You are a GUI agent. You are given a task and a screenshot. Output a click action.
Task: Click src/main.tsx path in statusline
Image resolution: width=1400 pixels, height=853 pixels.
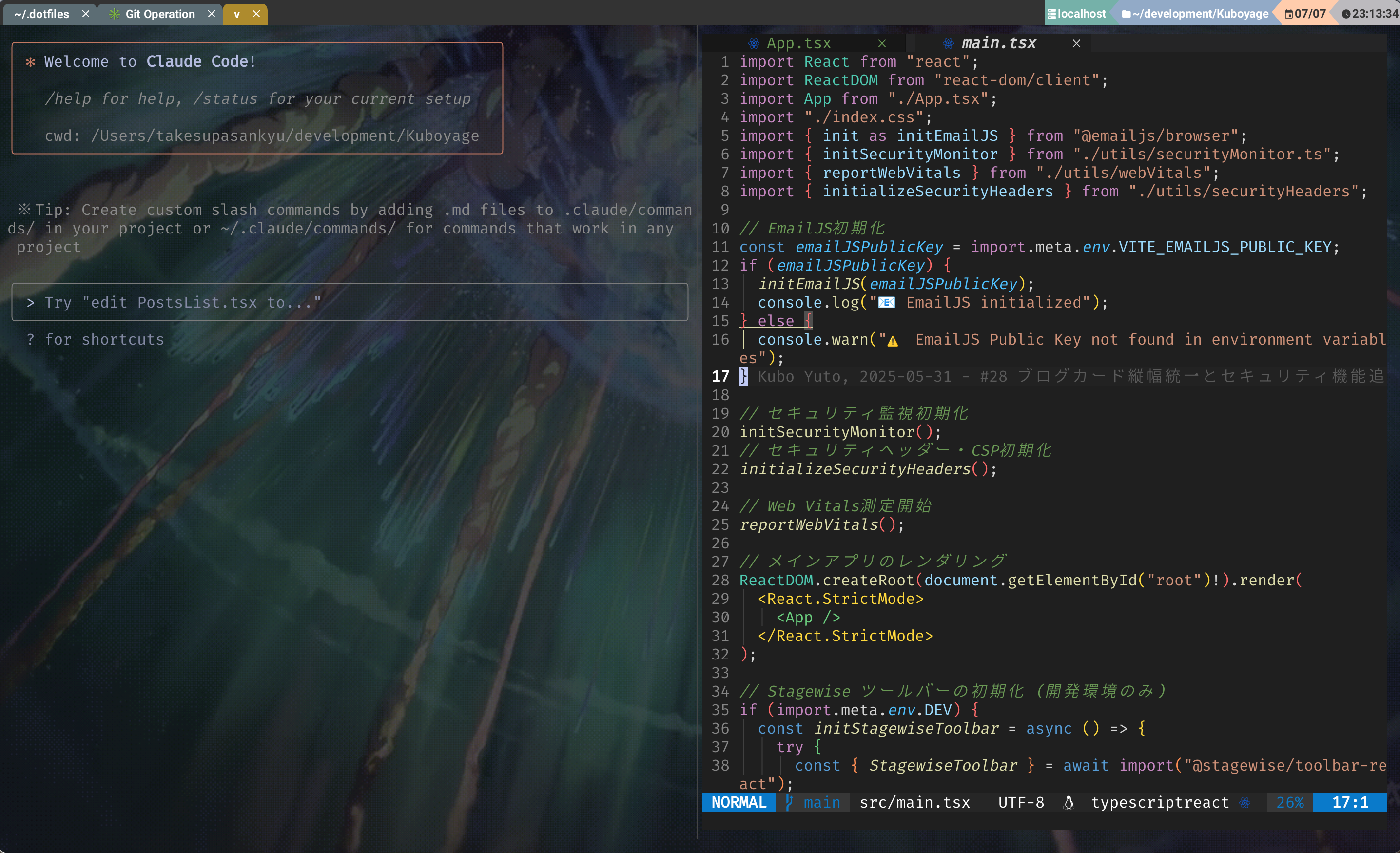915,802
